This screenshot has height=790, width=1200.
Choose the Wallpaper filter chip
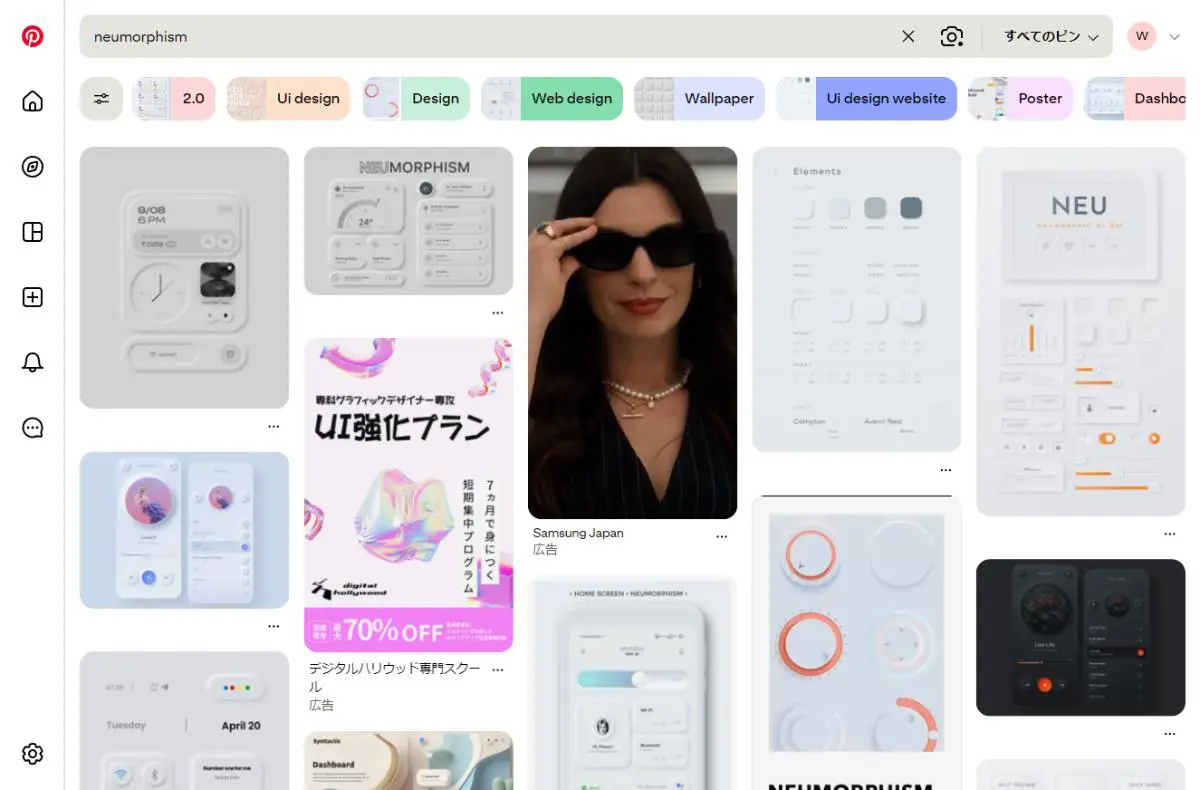pyautogui.click(x=699, y=98)
